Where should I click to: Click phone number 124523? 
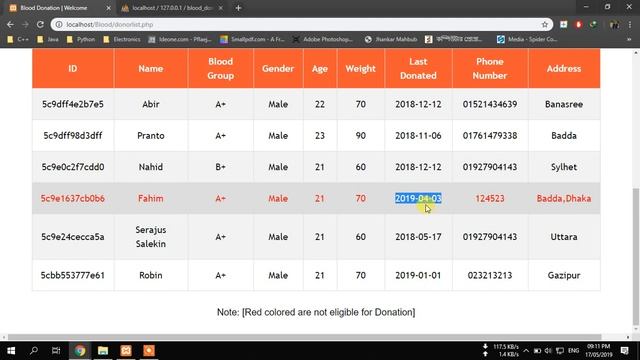[490, 199]
